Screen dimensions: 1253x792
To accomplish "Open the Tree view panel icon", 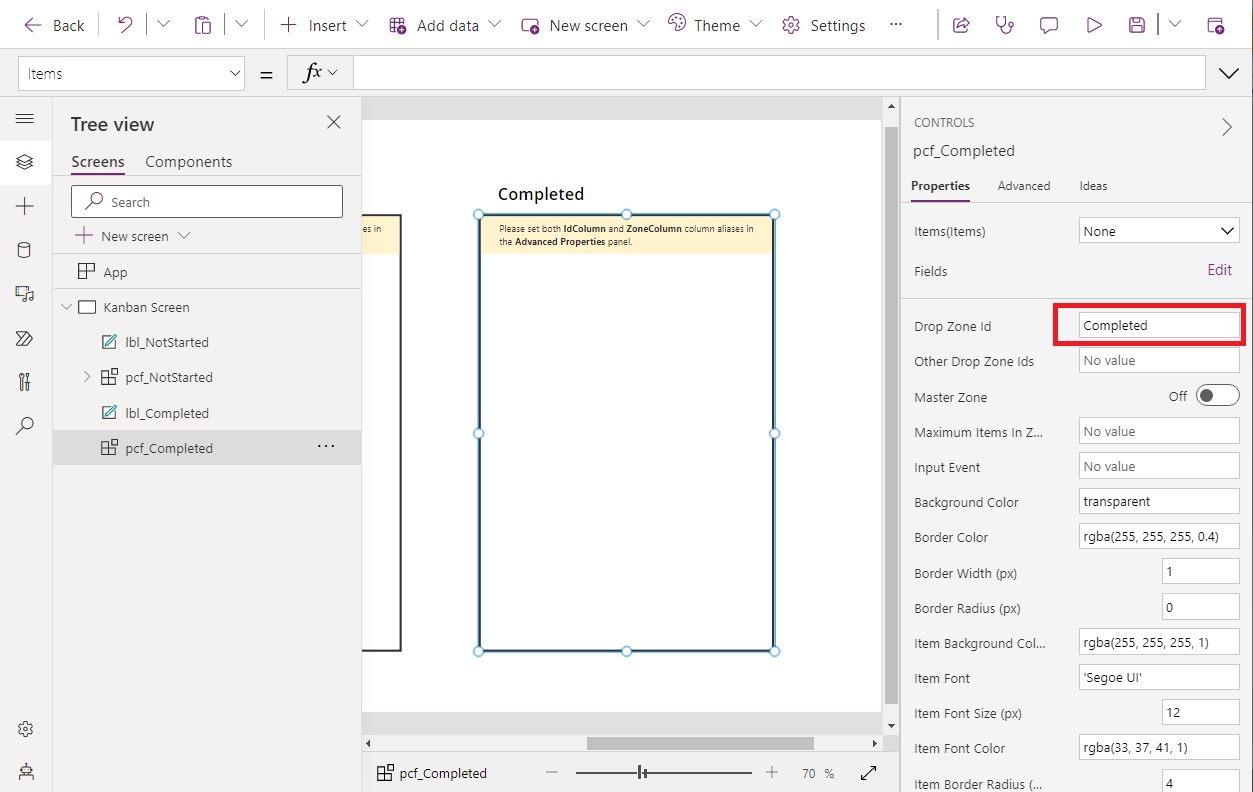I will [x=26, y=162].
